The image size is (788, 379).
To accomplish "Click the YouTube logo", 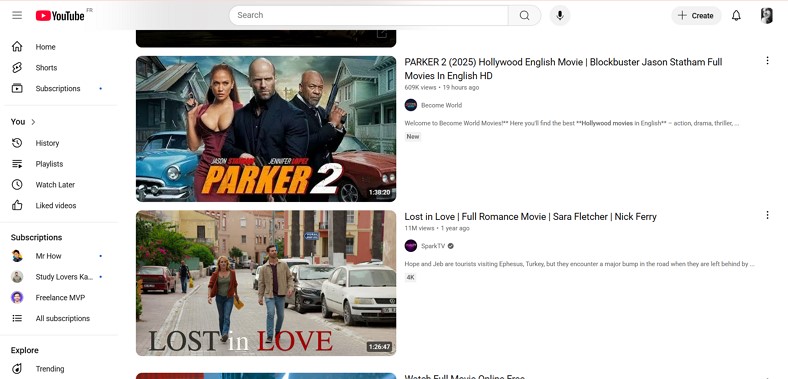I will coord(60,16).
